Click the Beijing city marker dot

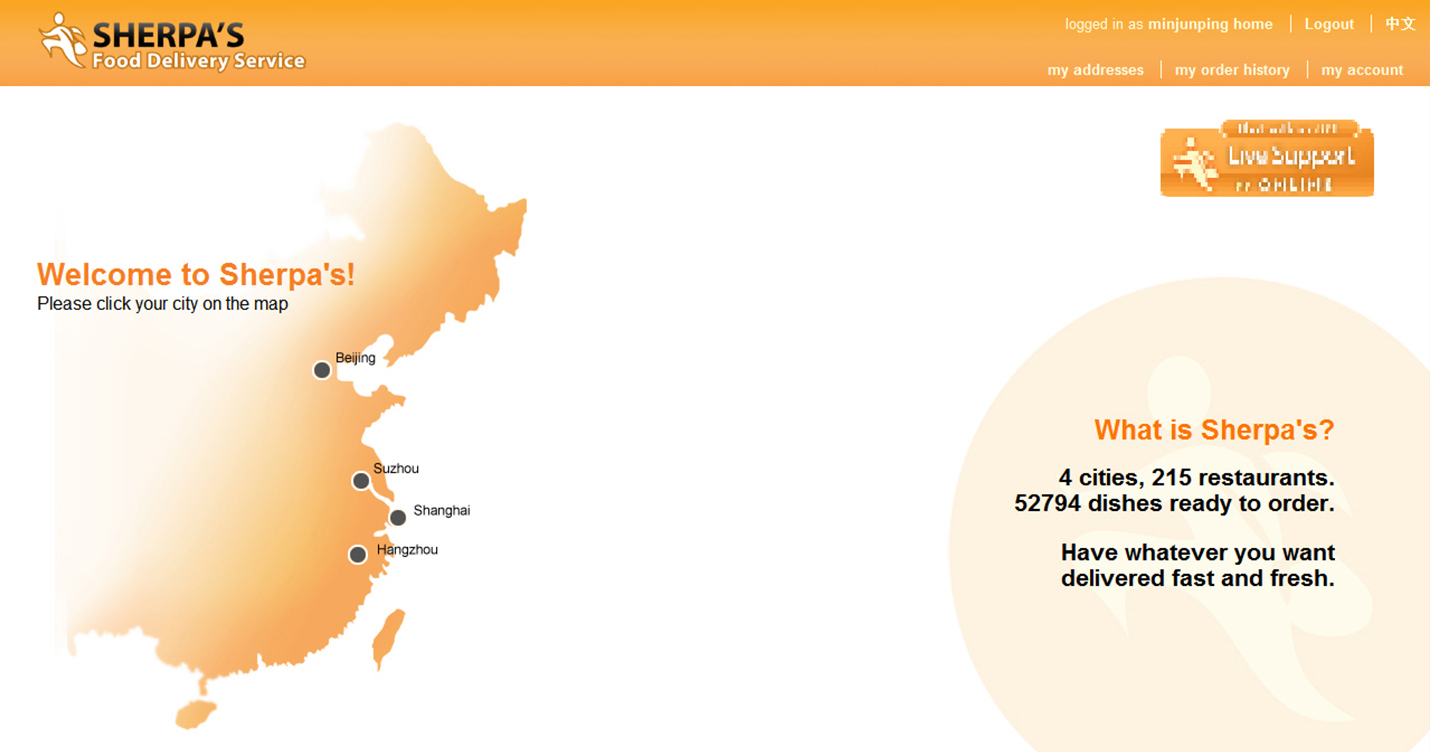point(322,370)
